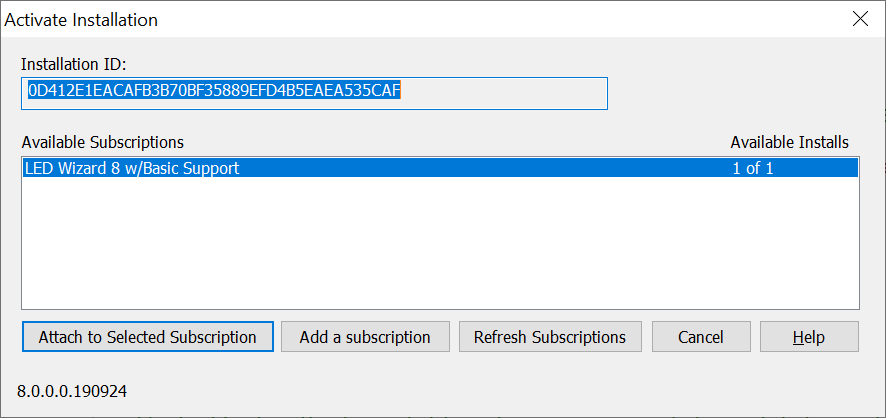Viewport: 886px width, 418px height.
Task: Refresh Subscriptions list with its button
Action: pos(549,337)
